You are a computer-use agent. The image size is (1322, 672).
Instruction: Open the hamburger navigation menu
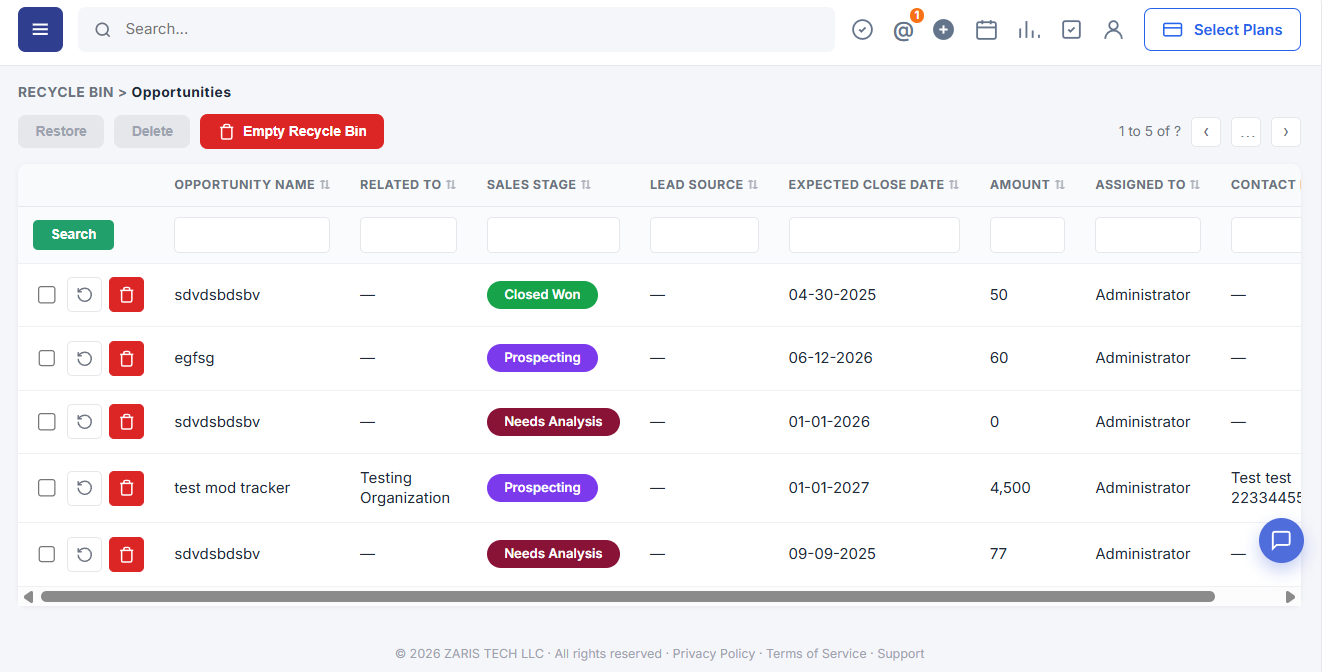point(40,30)
